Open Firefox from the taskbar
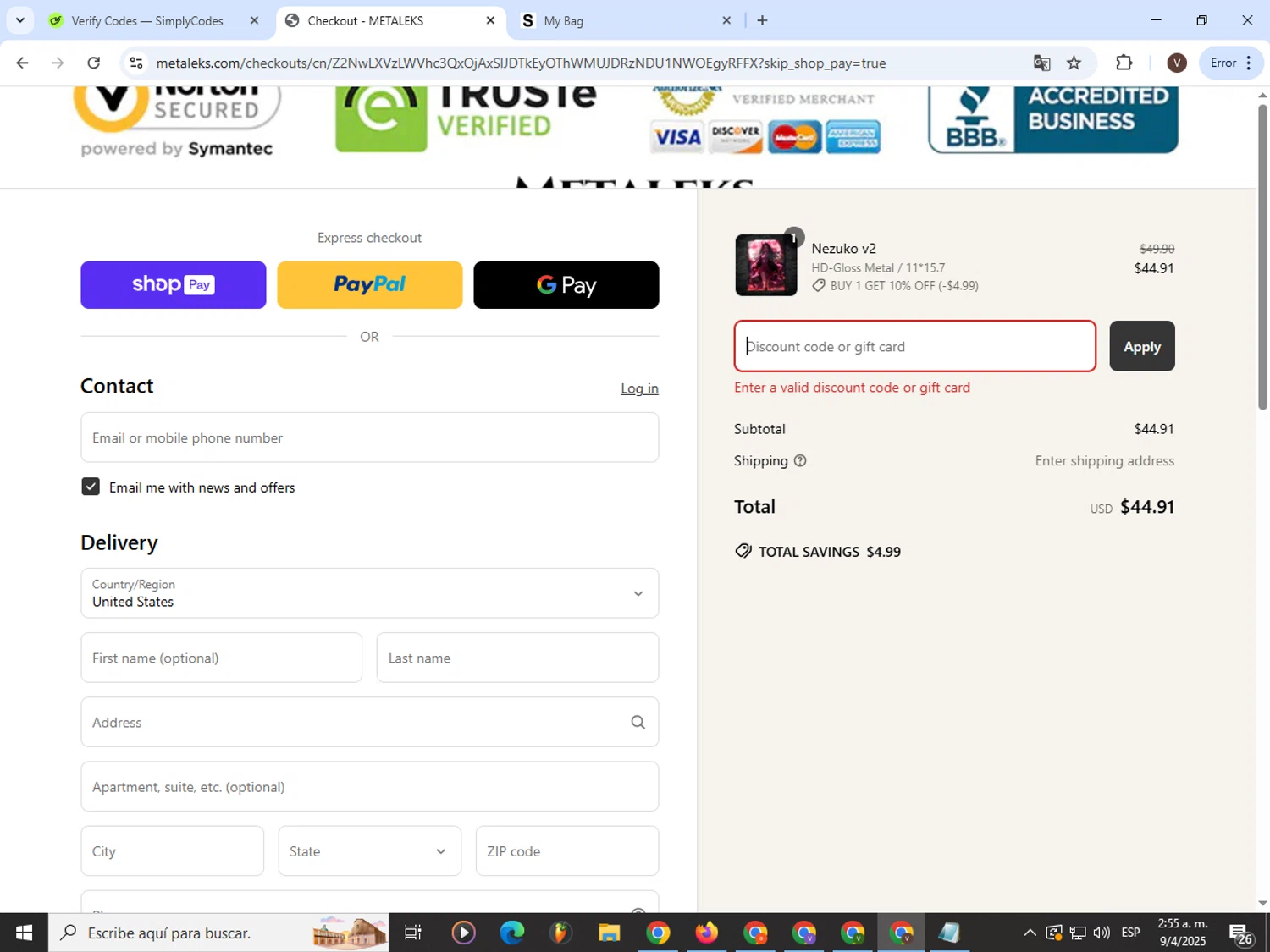The width and height of the screenshot is (1270, 952). point(706,933)
